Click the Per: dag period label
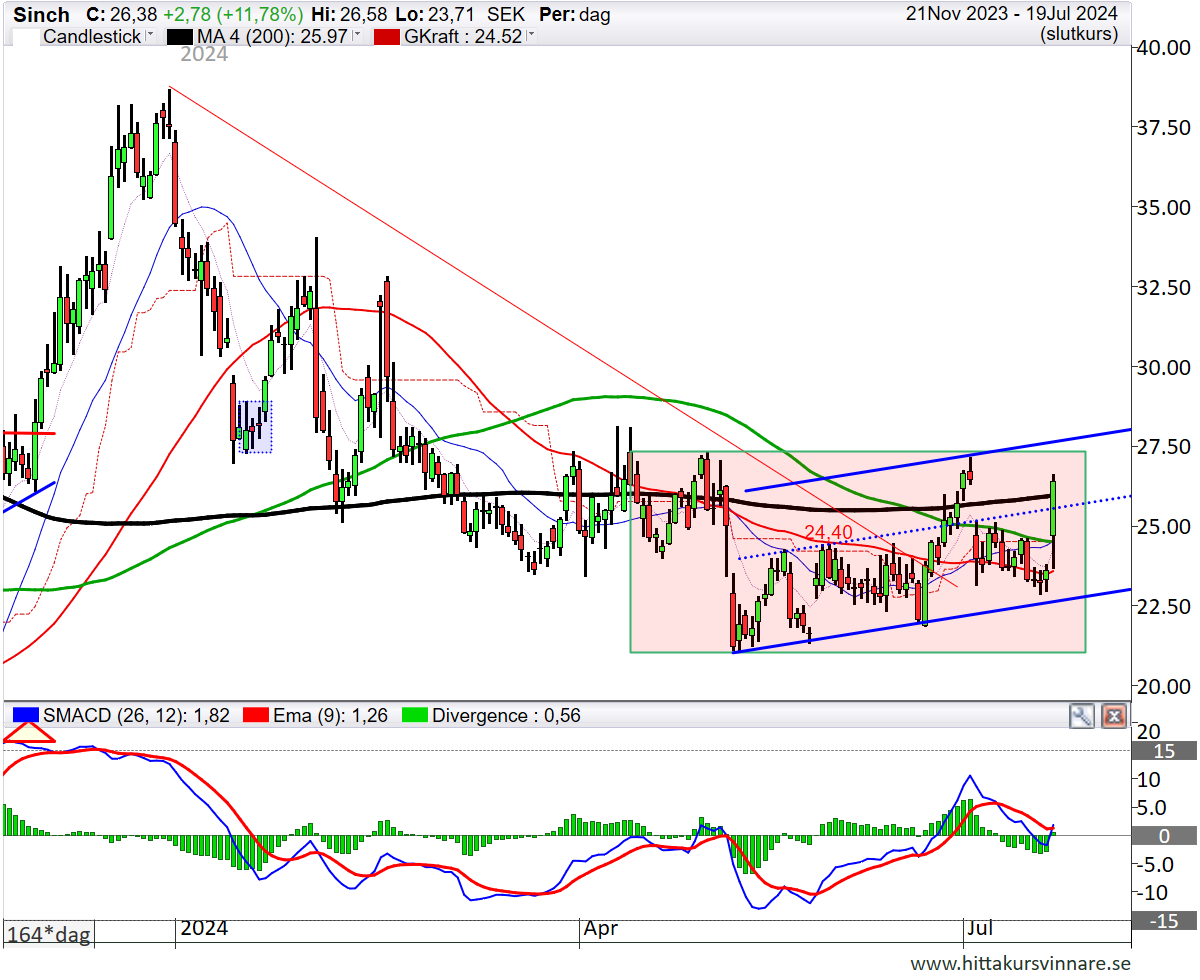 pos(574,14)
